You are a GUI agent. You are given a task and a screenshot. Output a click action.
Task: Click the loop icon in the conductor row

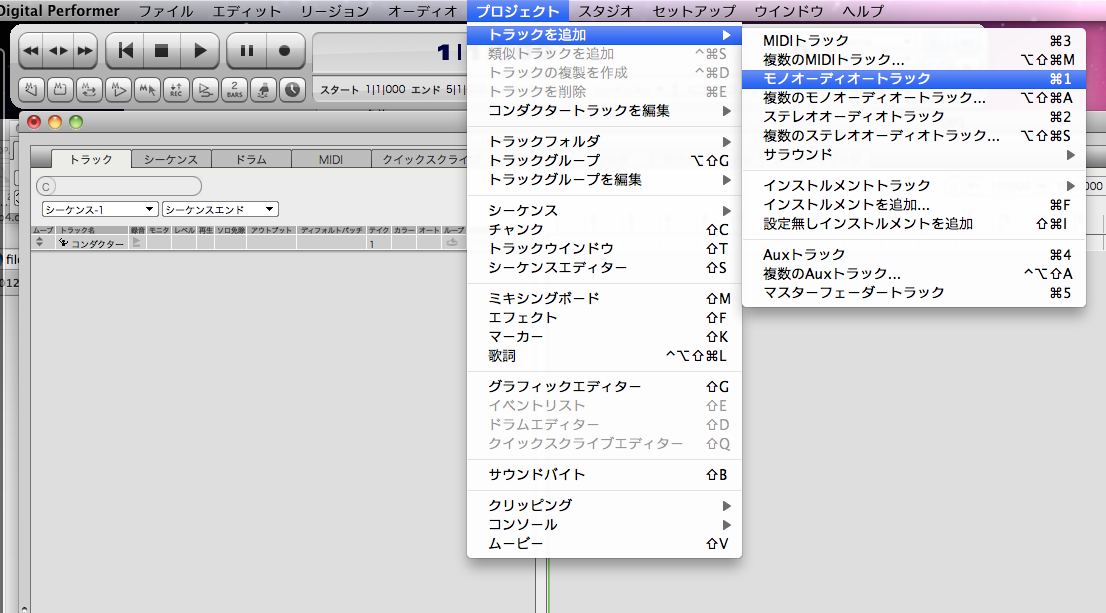click(452, 243)
